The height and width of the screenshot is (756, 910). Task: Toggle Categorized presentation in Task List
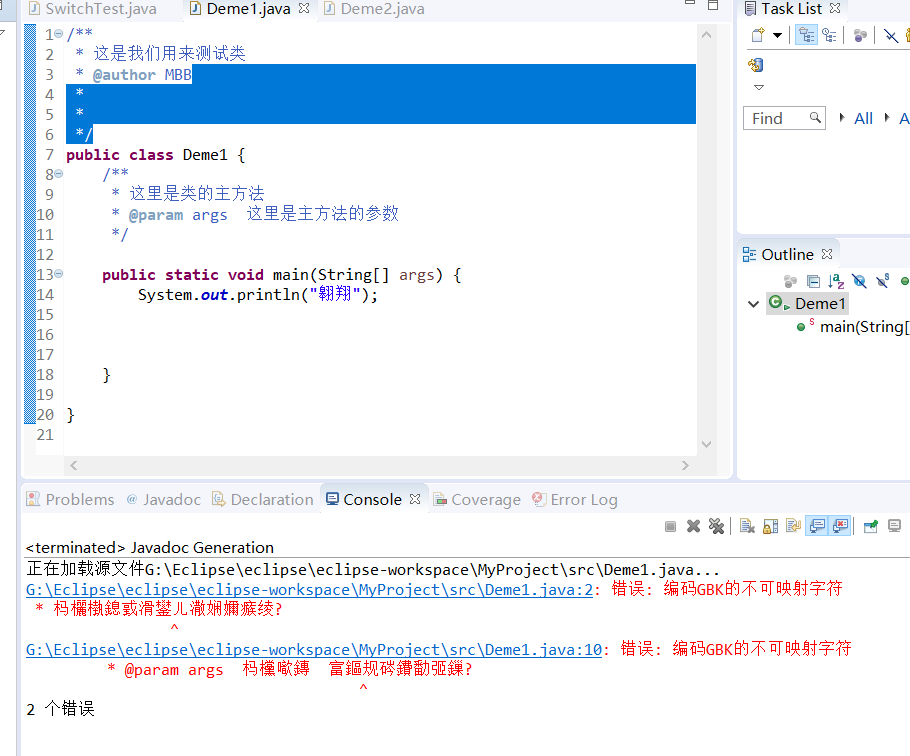pyautogui.click(x=806, y=35)
